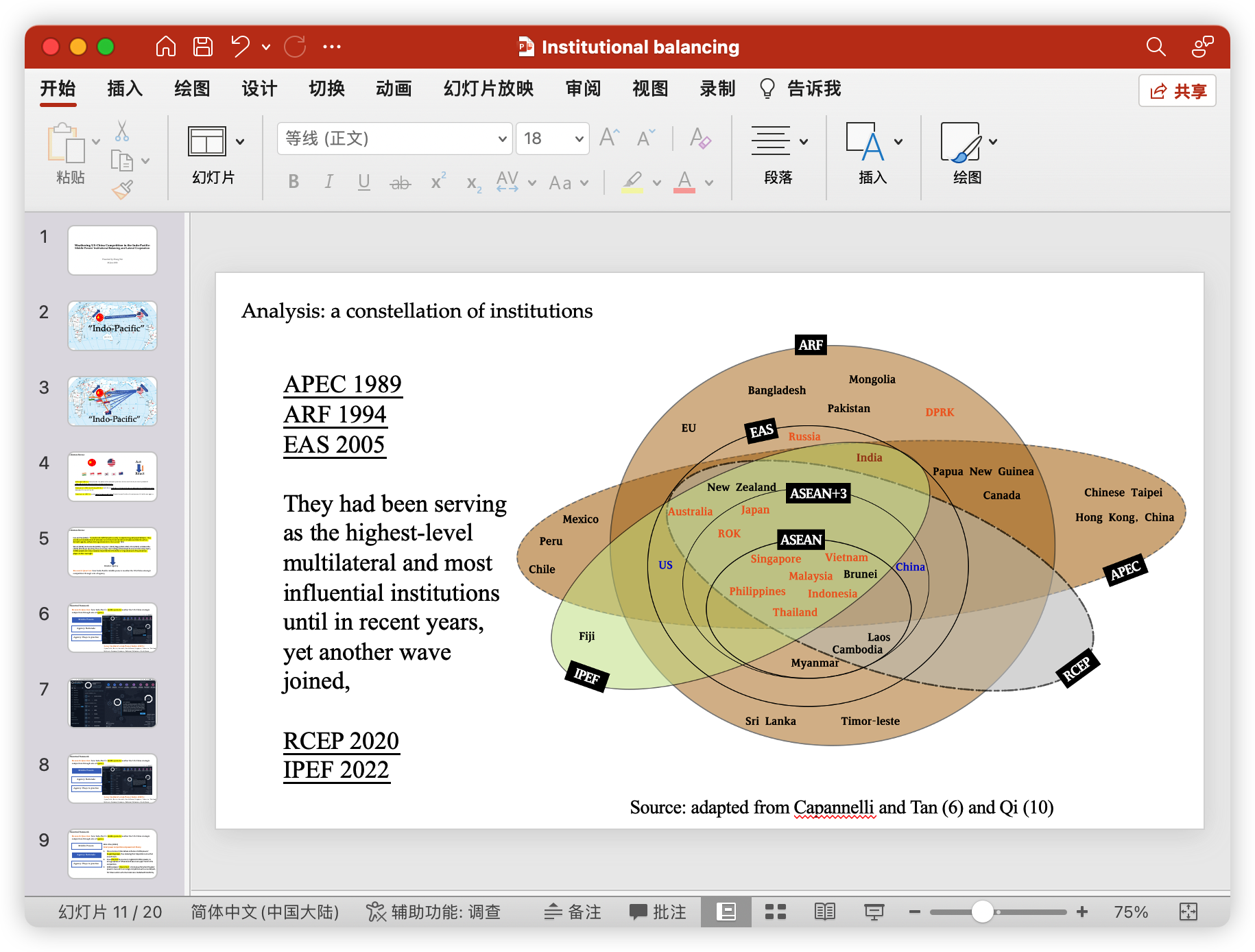Image resolution: width=1255 pixels, height=952 pixels.
Task: Open the more options ellipsis in title bar
Action: click(x=332, y=47)
